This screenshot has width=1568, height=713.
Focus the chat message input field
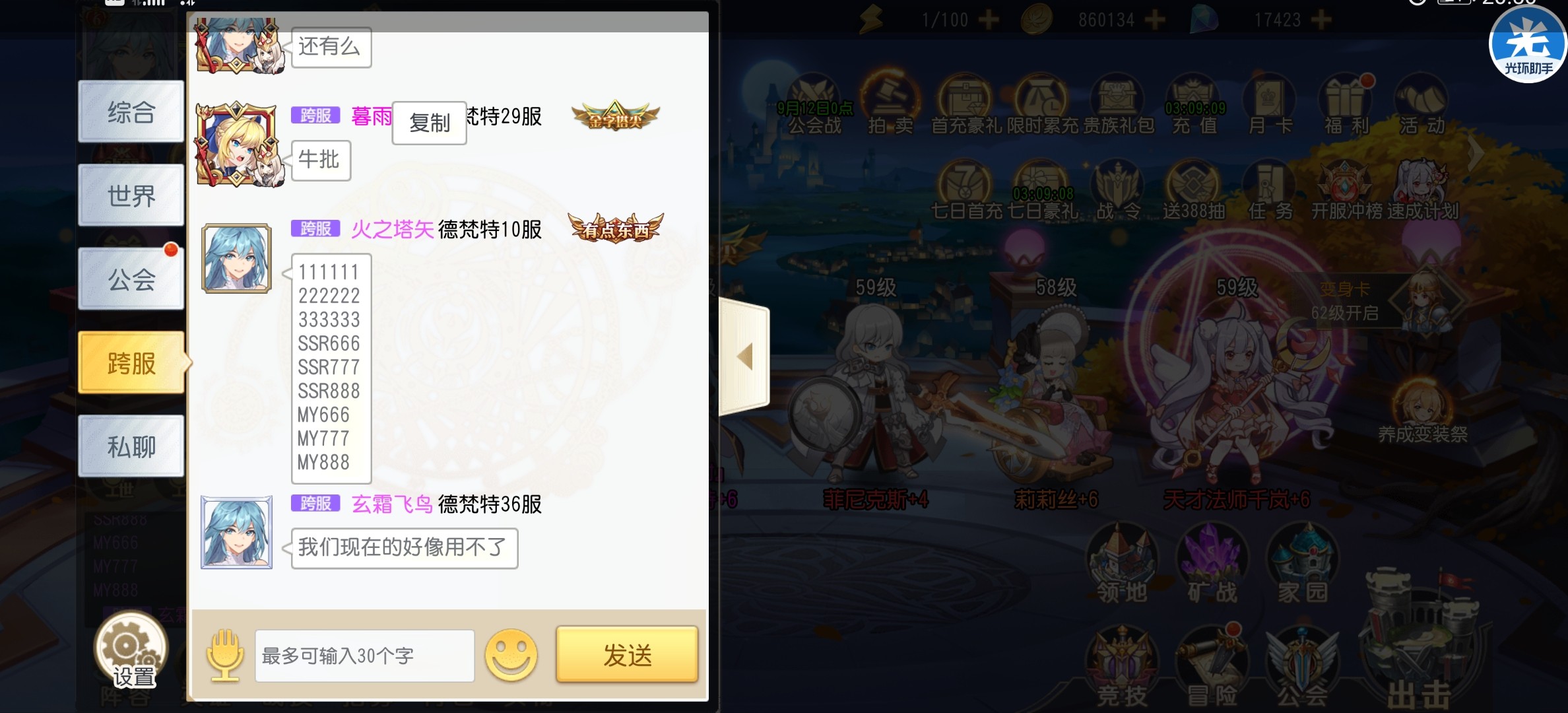[365, 656]
